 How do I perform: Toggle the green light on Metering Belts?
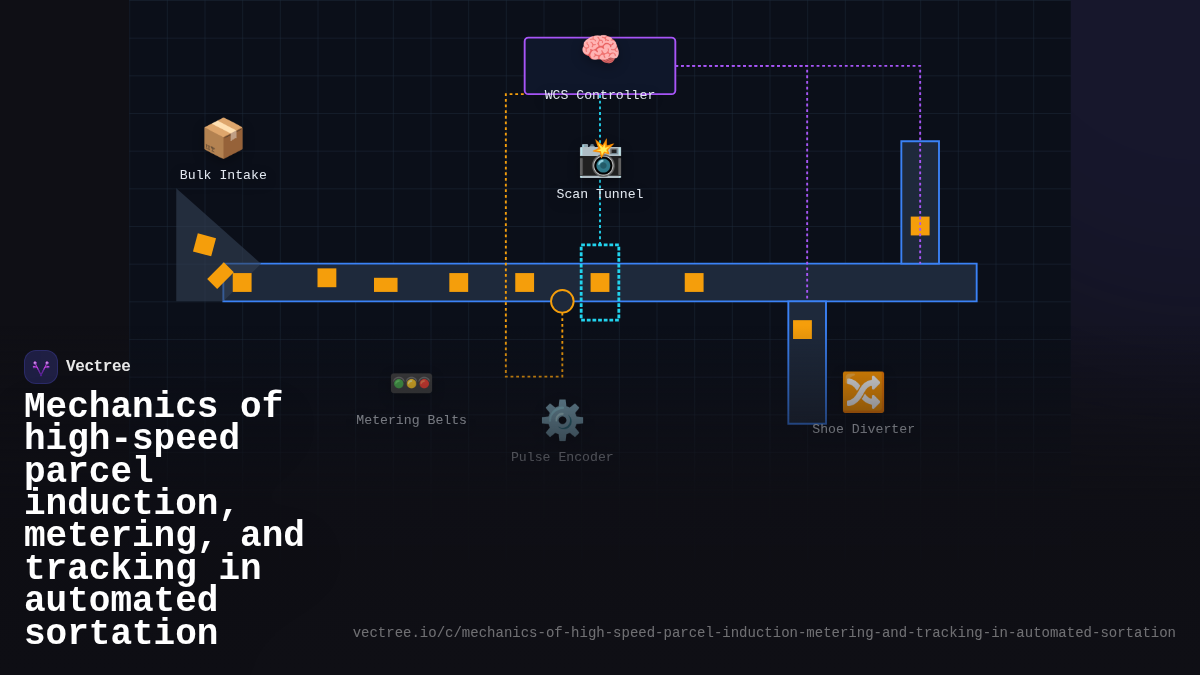point(400,382)
